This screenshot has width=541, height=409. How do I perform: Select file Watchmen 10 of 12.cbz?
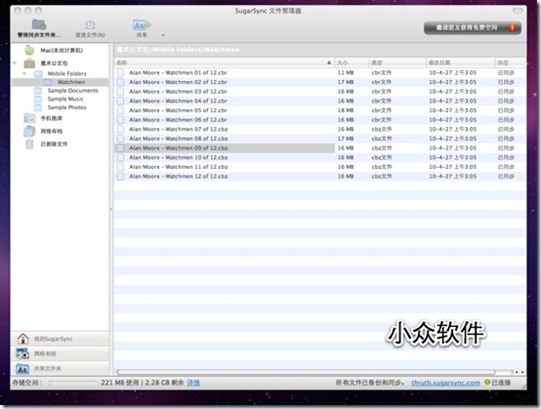click(x=178, y=157)
